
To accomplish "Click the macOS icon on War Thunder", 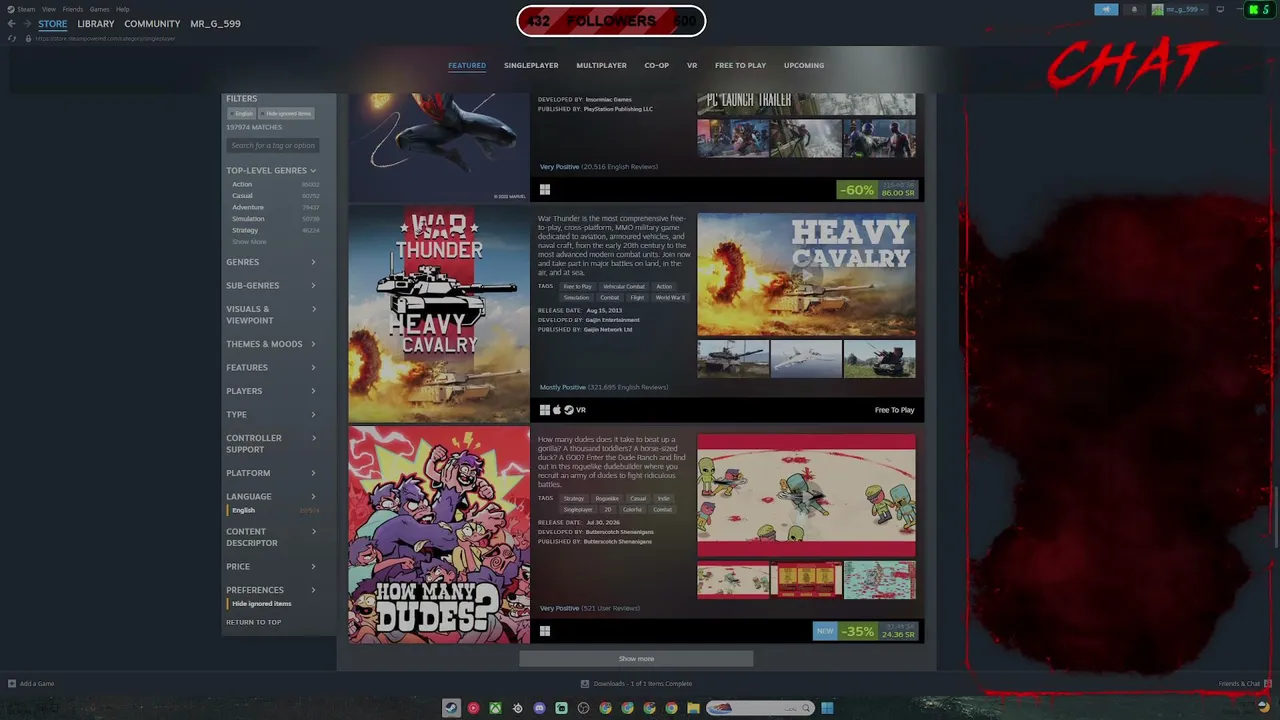I will [557, 410].
